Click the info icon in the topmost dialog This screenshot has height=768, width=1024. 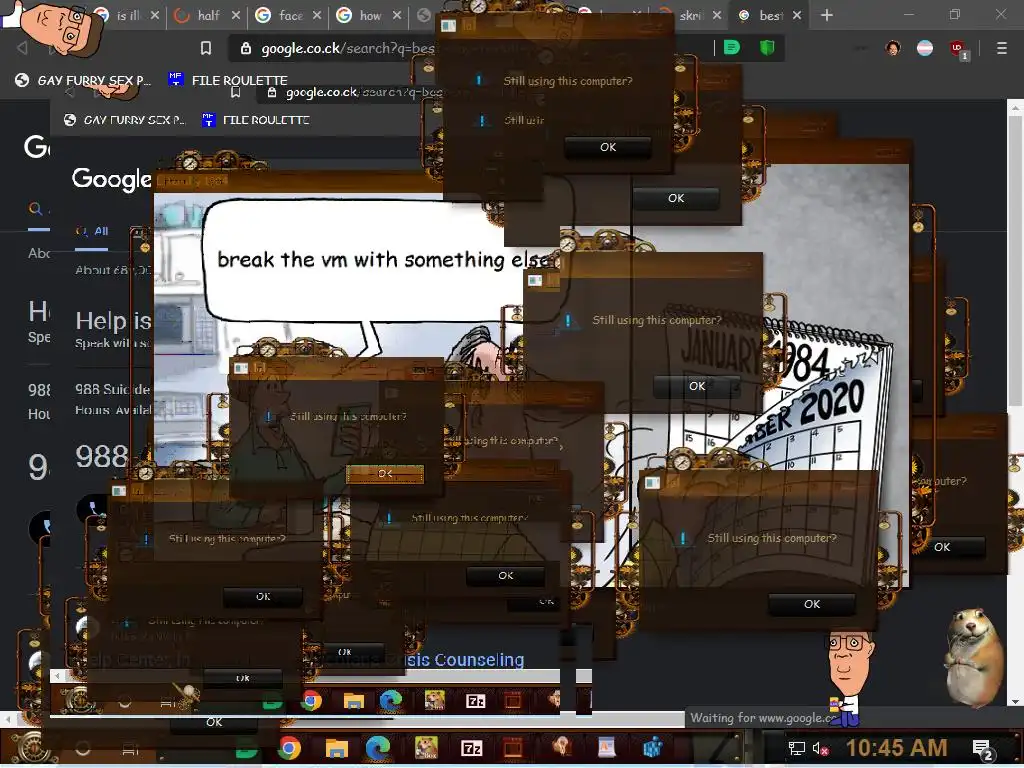pyautogui.click(x=479, y=80)
